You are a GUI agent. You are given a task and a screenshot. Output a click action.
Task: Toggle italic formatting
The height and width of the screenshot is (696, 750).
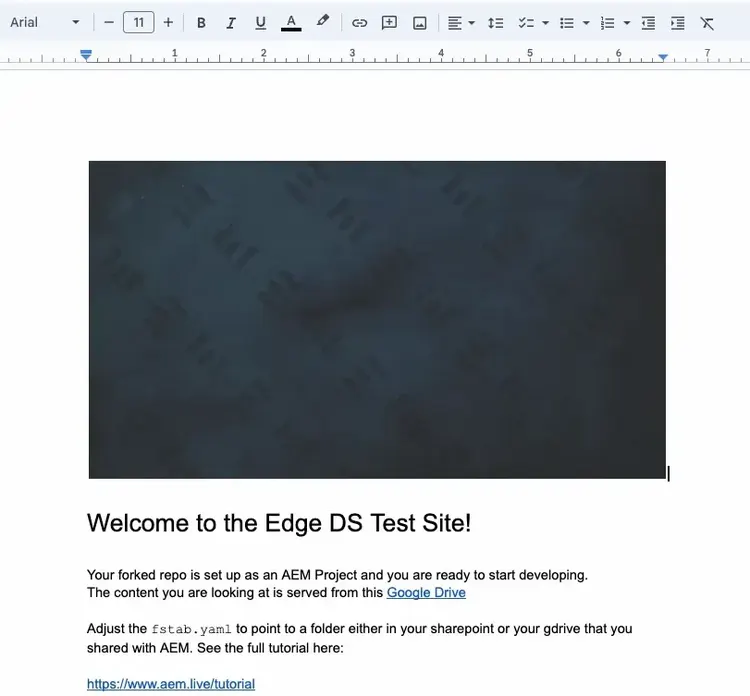(x=231, y=22)
